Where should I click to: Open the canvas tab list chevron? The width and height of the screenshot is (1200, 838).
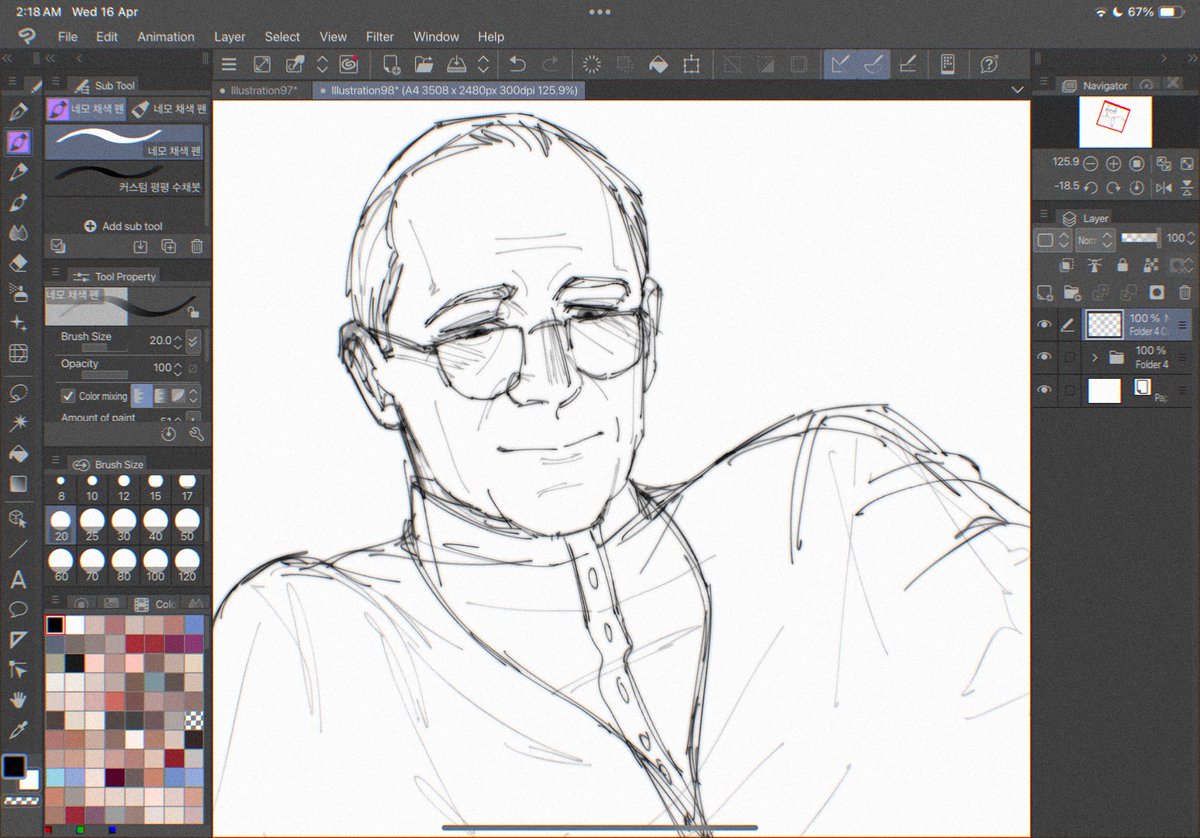pos(1018,90)
